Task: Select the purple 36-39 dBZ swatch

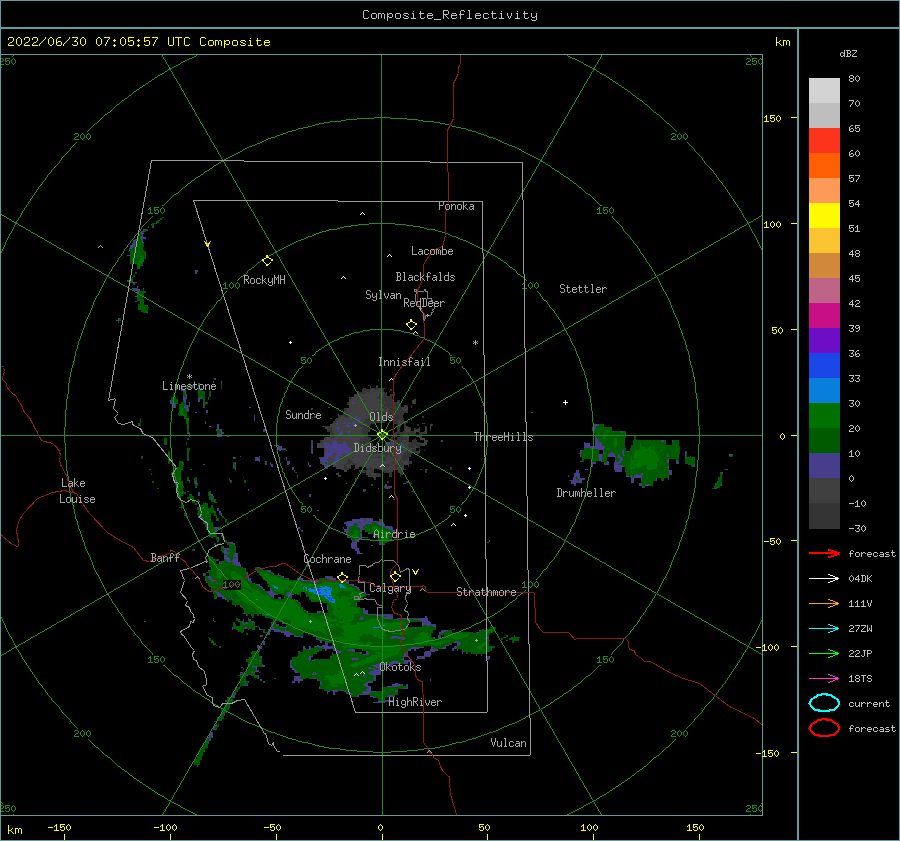Action: 824,341
